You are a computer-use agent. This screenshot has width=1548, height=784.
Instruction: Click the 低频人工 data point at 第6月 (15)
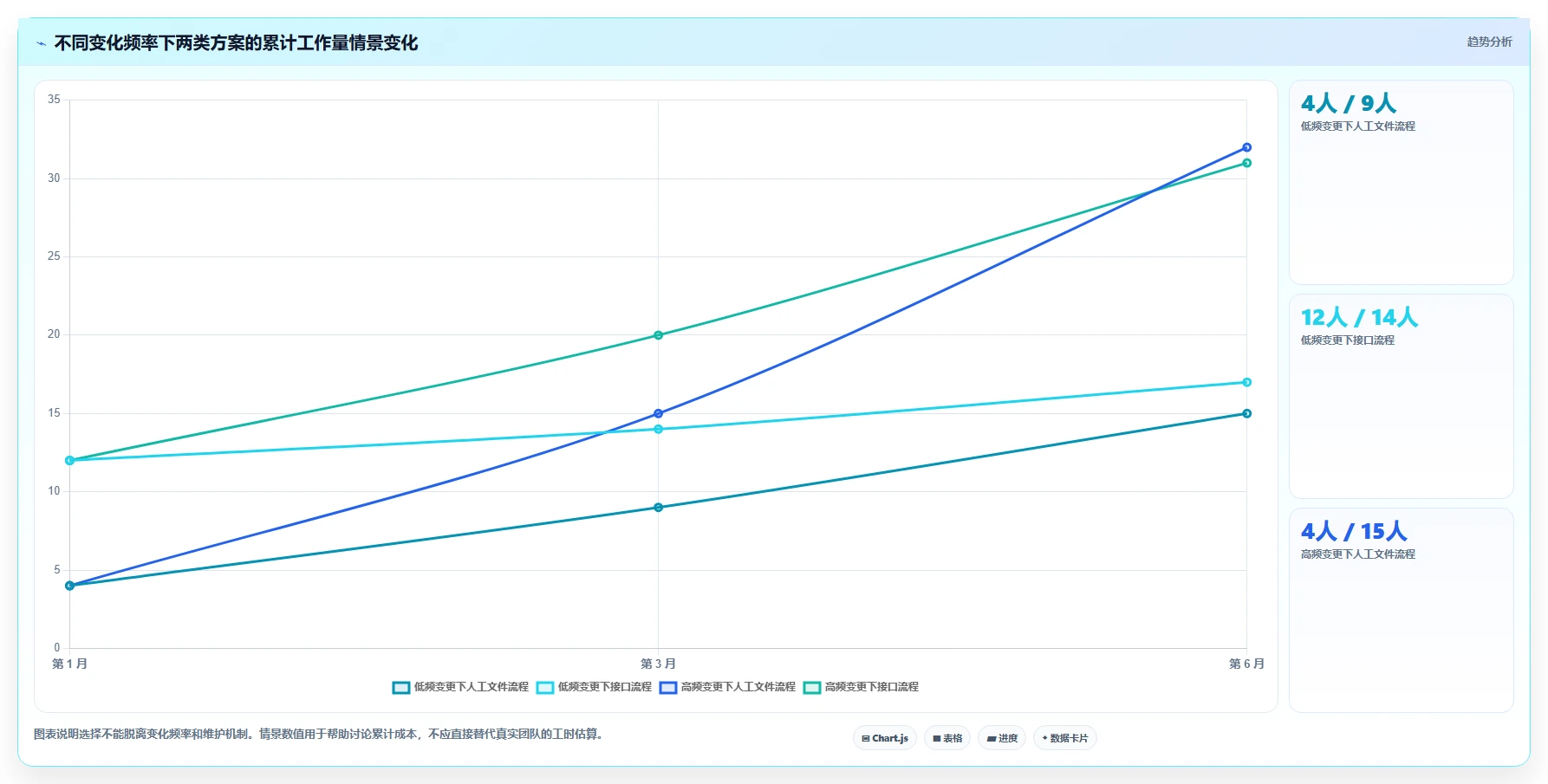[1246, 413]
